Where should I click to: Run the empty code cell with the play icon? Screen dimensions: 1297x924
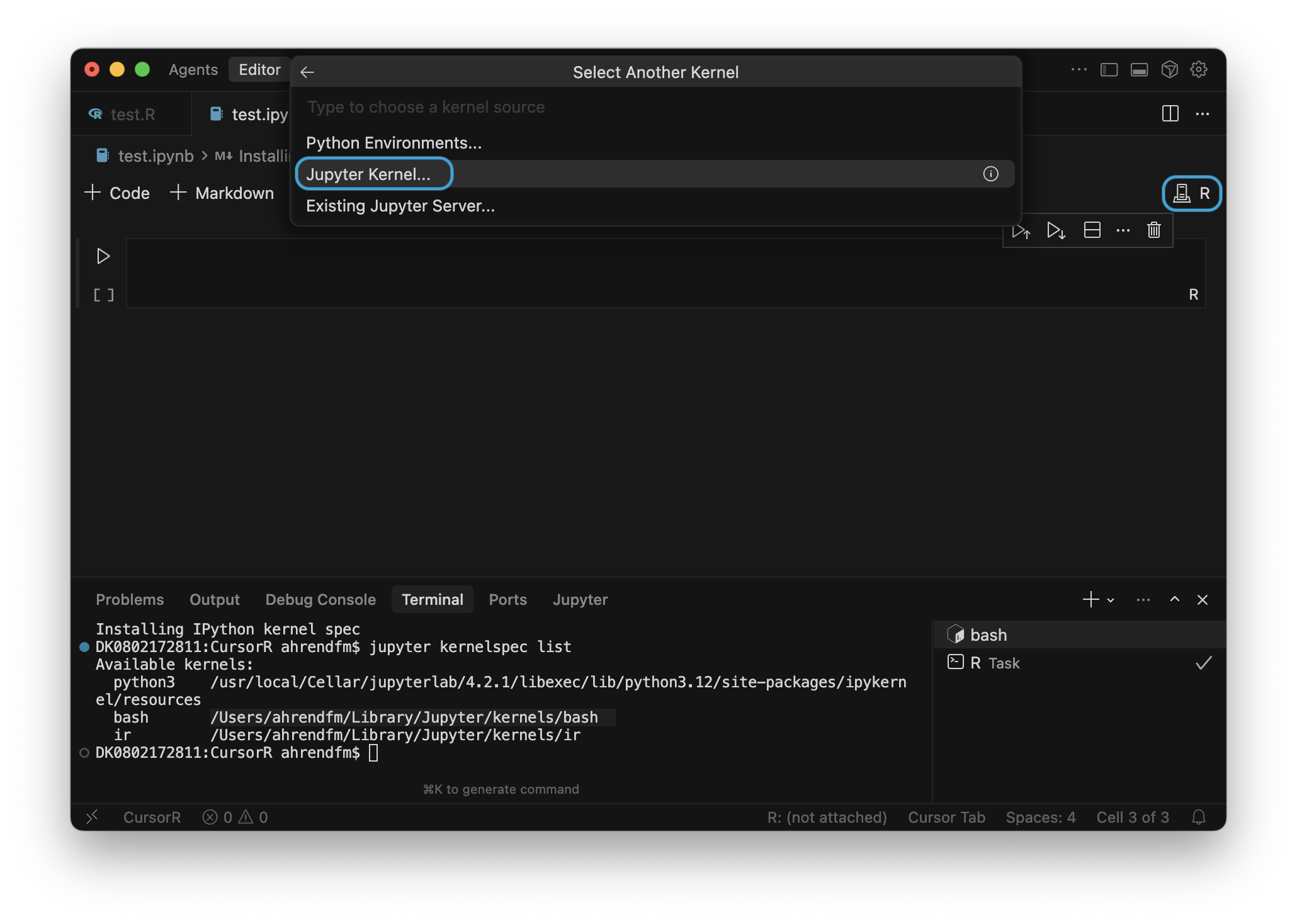tap(103, 256)
